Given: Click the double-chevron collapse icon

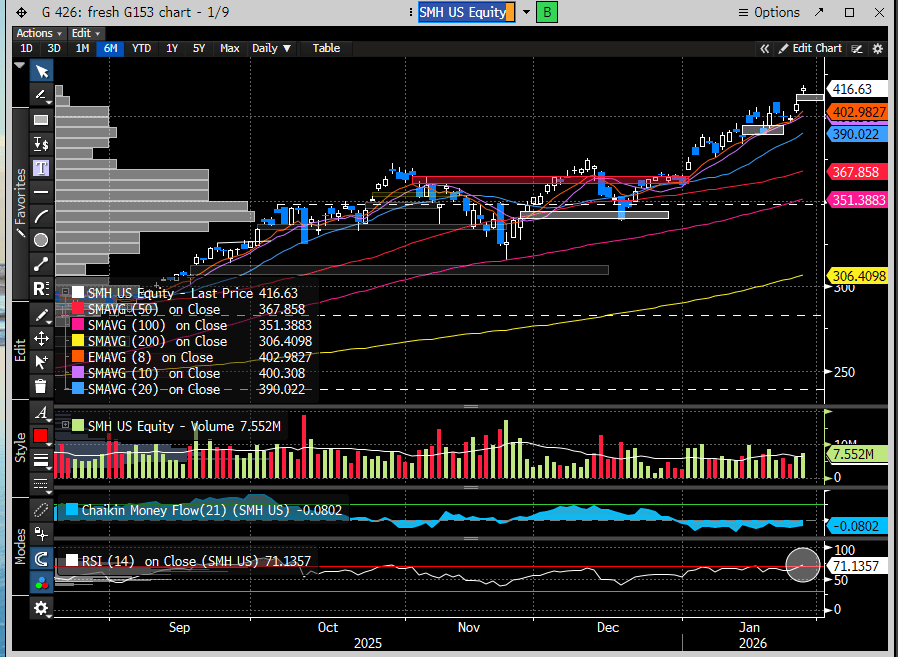Looking at the screenshot, I should coord(765,49).
